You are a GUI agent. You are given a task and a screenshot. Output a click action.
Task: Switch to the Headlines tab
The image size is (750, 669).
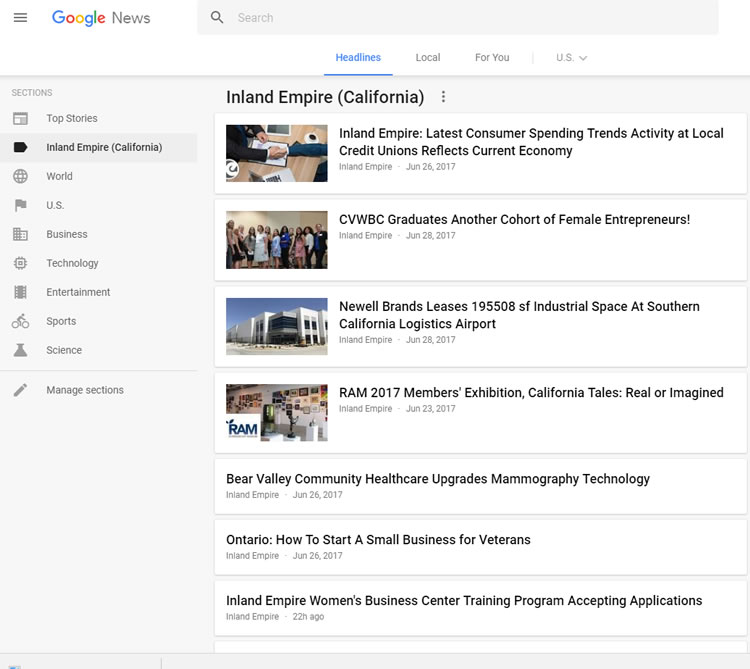pos(358,57)
